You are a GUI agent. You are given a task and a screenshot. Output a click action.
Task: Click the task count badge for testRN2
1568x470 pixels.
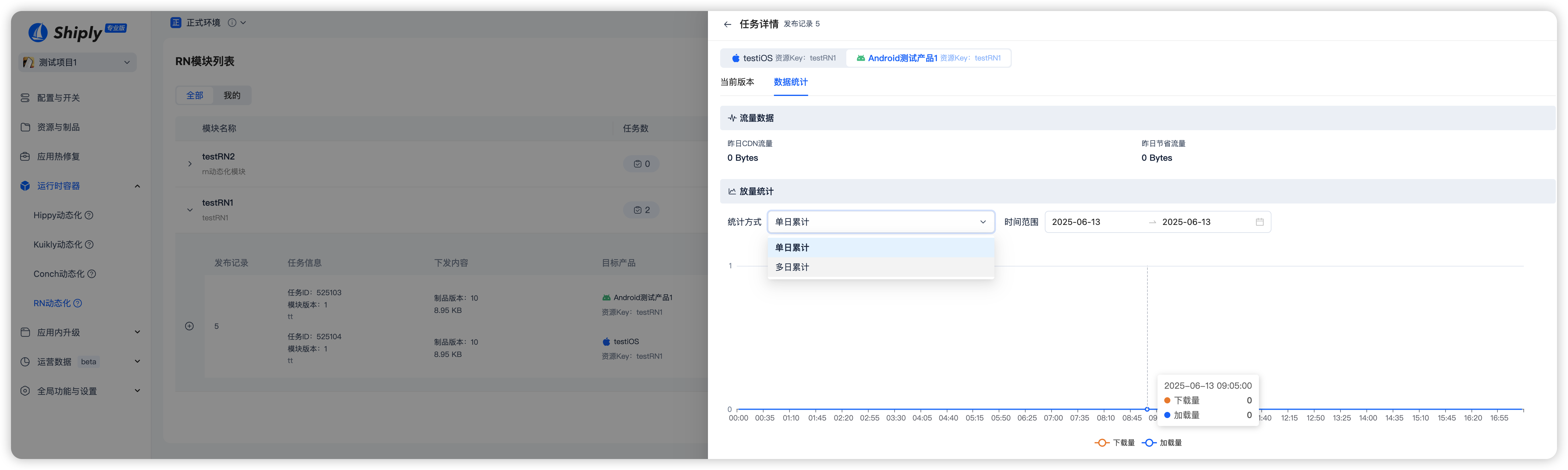641,164
